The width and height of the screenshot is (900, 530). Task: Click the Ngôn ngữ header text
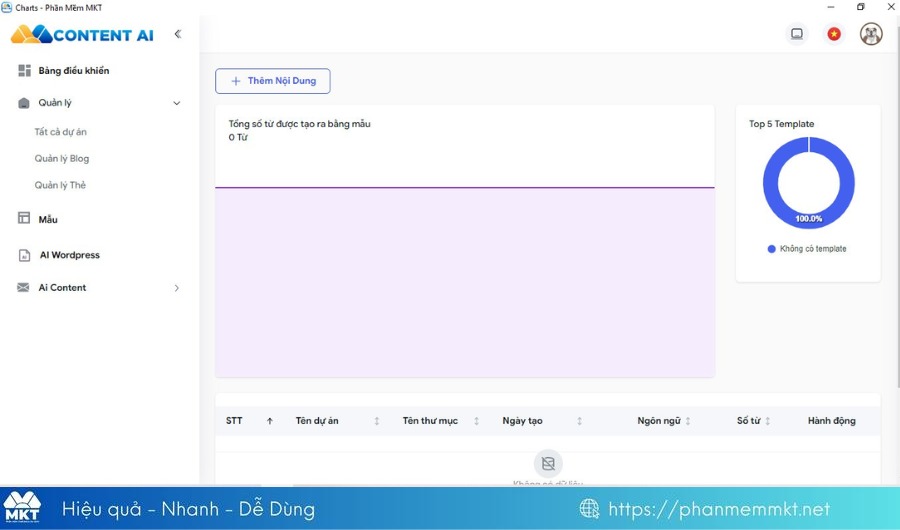659,421
